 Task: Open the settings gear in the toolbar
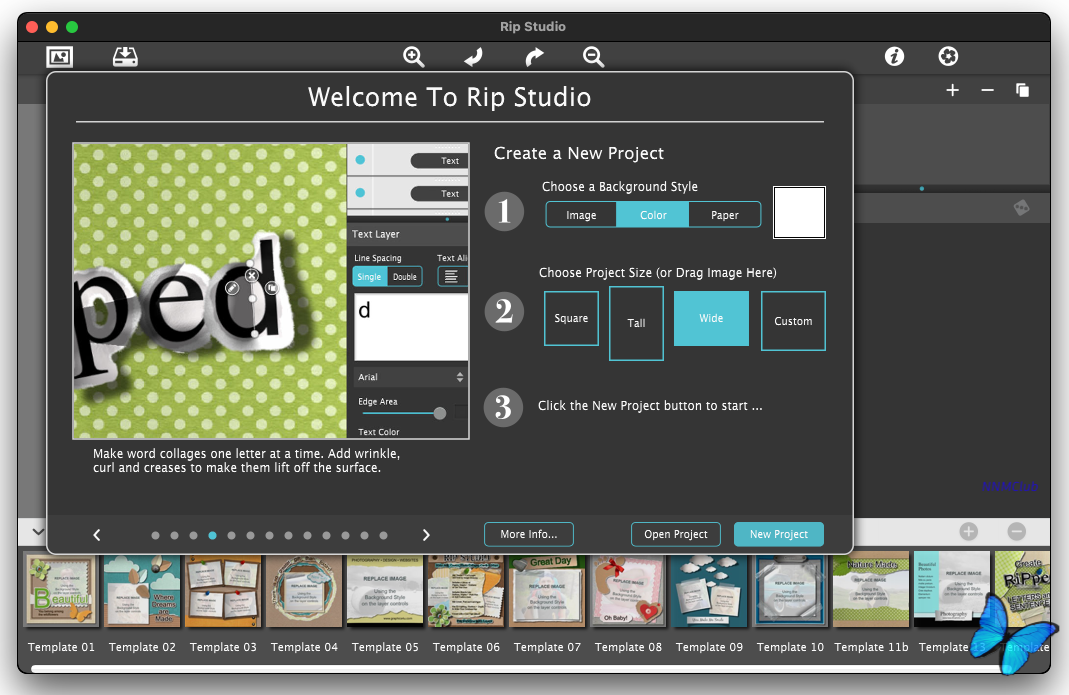pos(948,56)
